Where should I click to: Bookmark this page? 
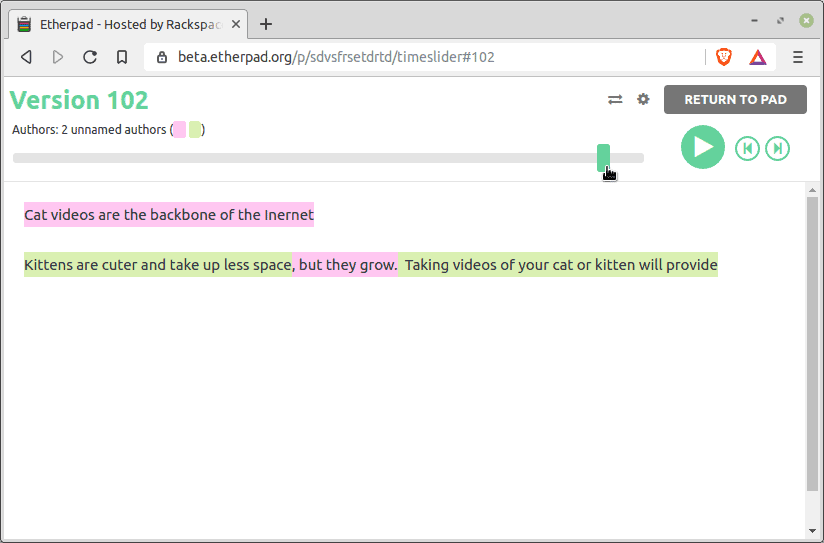[122, 57]
